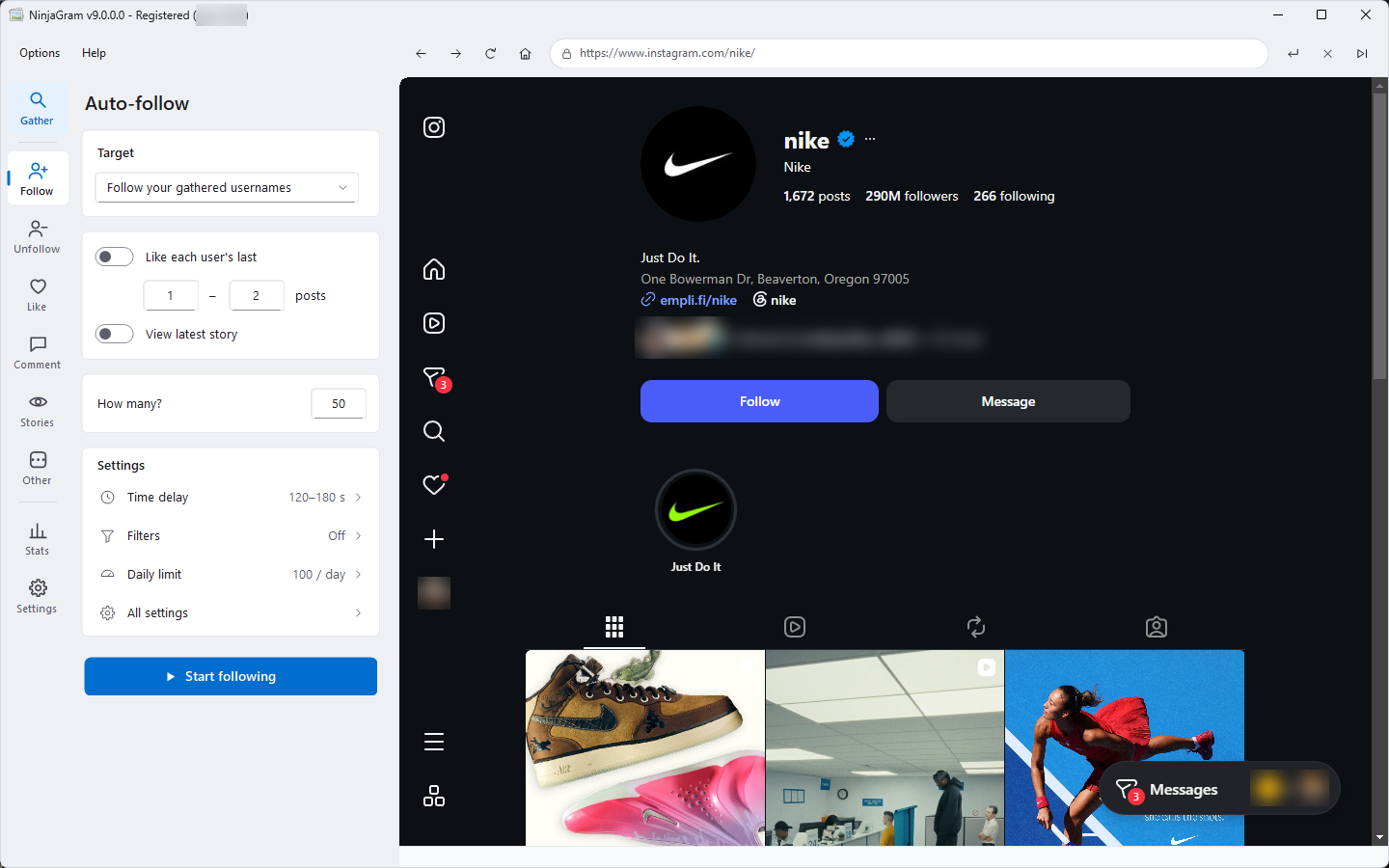1389x868 pixels.
Task: Create a new Instagram post
Action: click(x=434, y=539)
